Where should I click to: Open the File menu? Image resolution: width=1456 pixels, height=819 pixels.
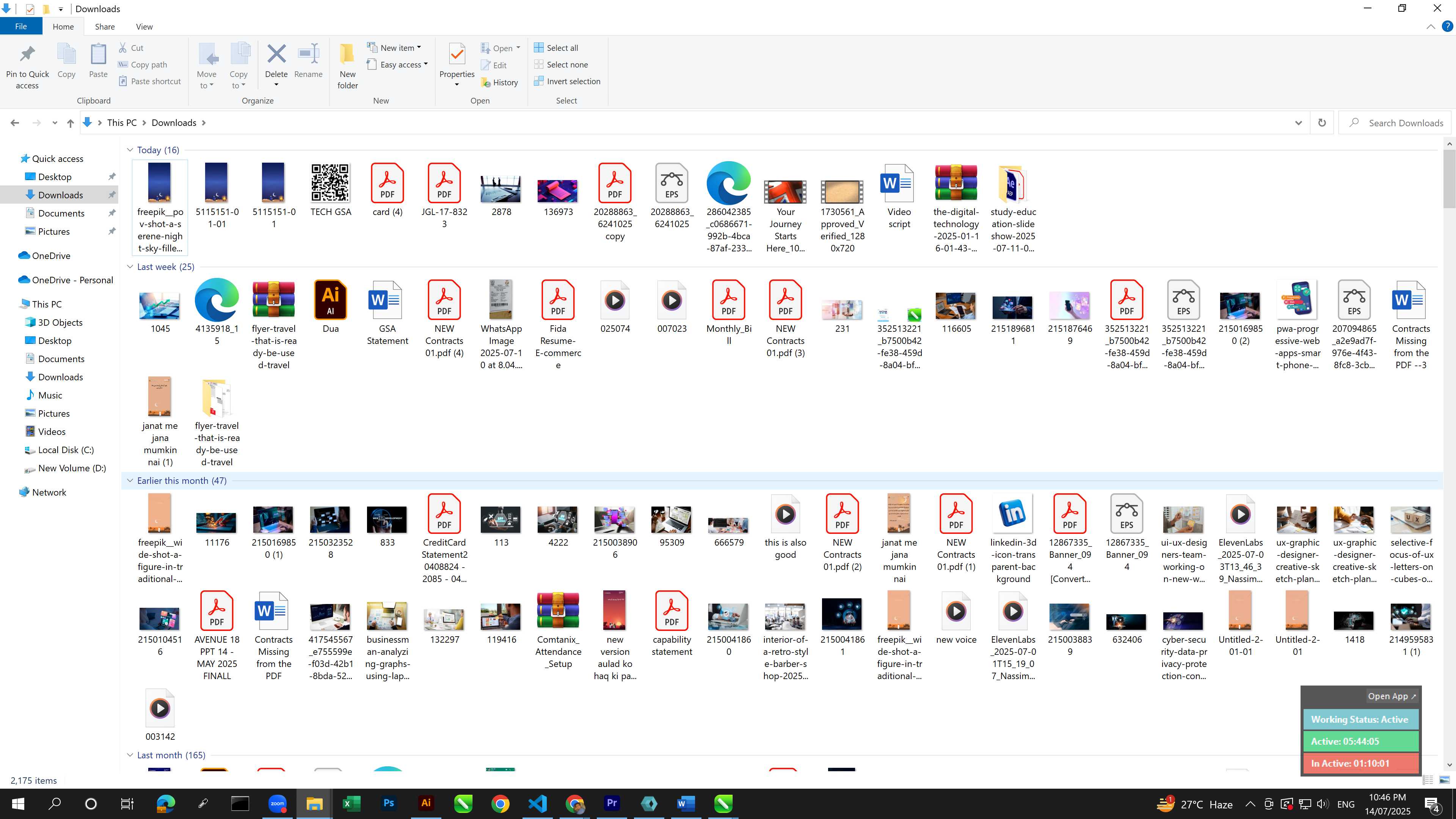pos(21,27)
